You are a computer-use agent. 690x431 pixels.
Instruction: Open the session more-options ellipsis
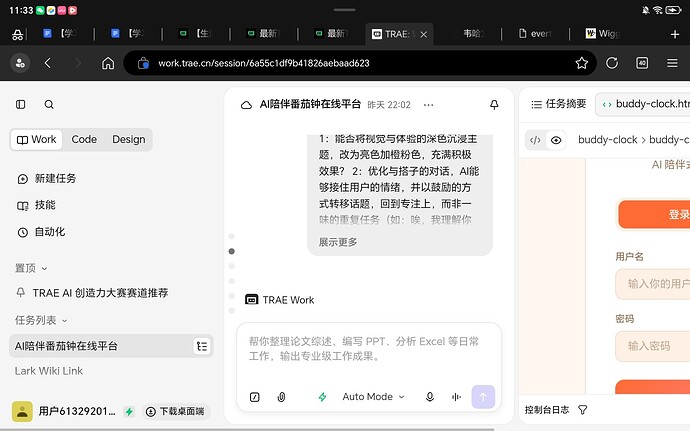(x=428, y=105)
